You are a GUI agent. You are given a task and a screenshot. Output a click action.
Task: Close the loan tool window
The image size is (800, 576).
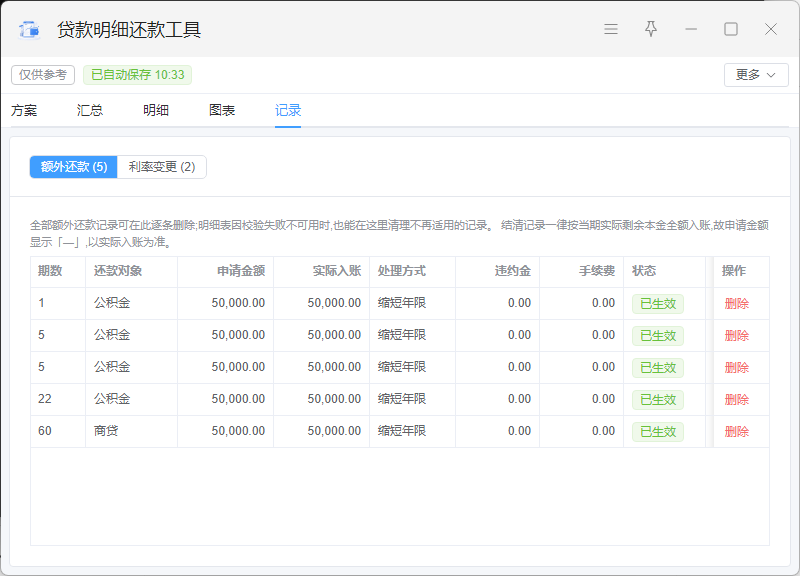[x=770, y=29]
